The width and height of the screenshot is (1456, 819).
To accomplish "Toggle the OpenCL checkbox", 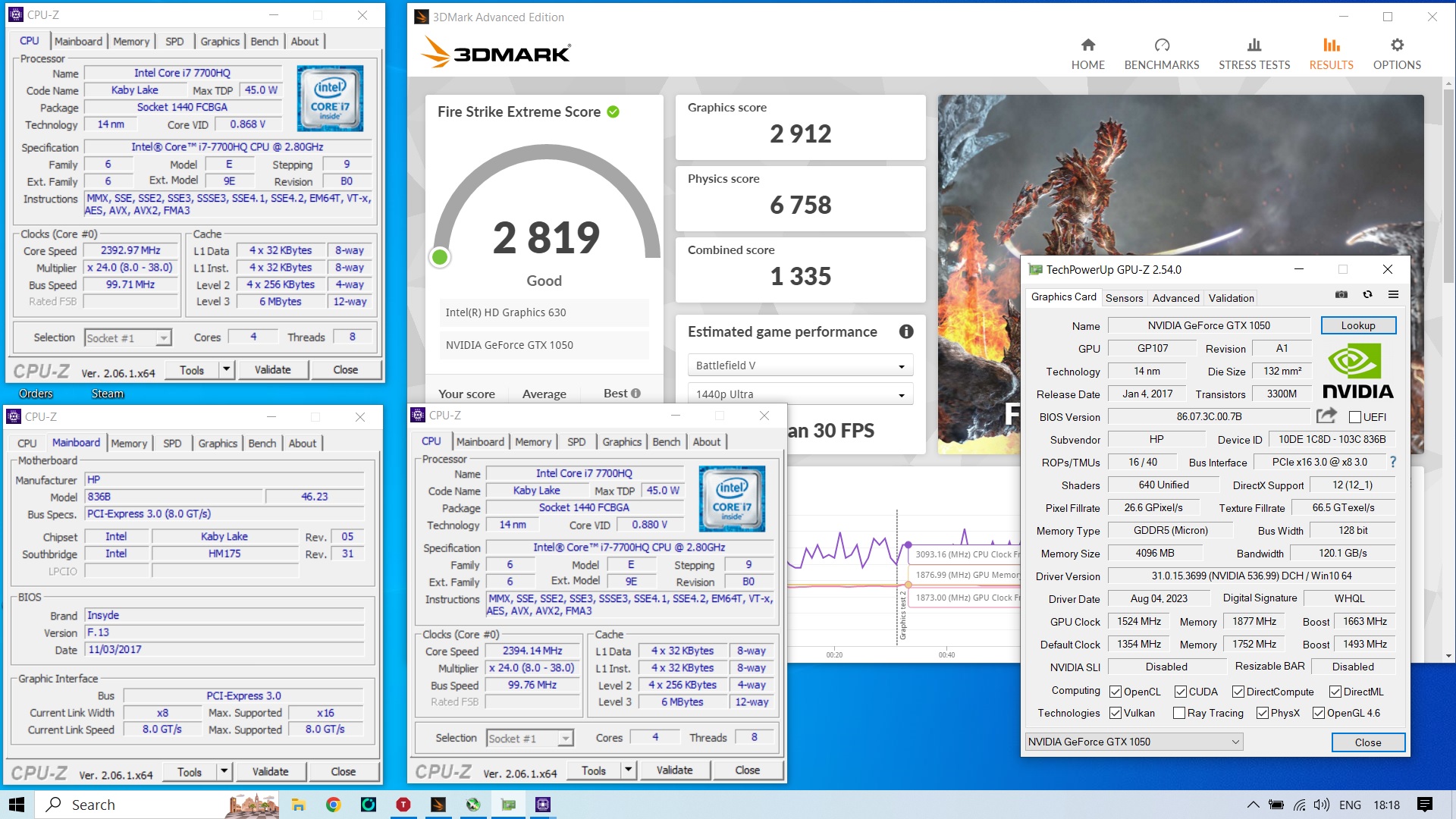I will 1115,692.
